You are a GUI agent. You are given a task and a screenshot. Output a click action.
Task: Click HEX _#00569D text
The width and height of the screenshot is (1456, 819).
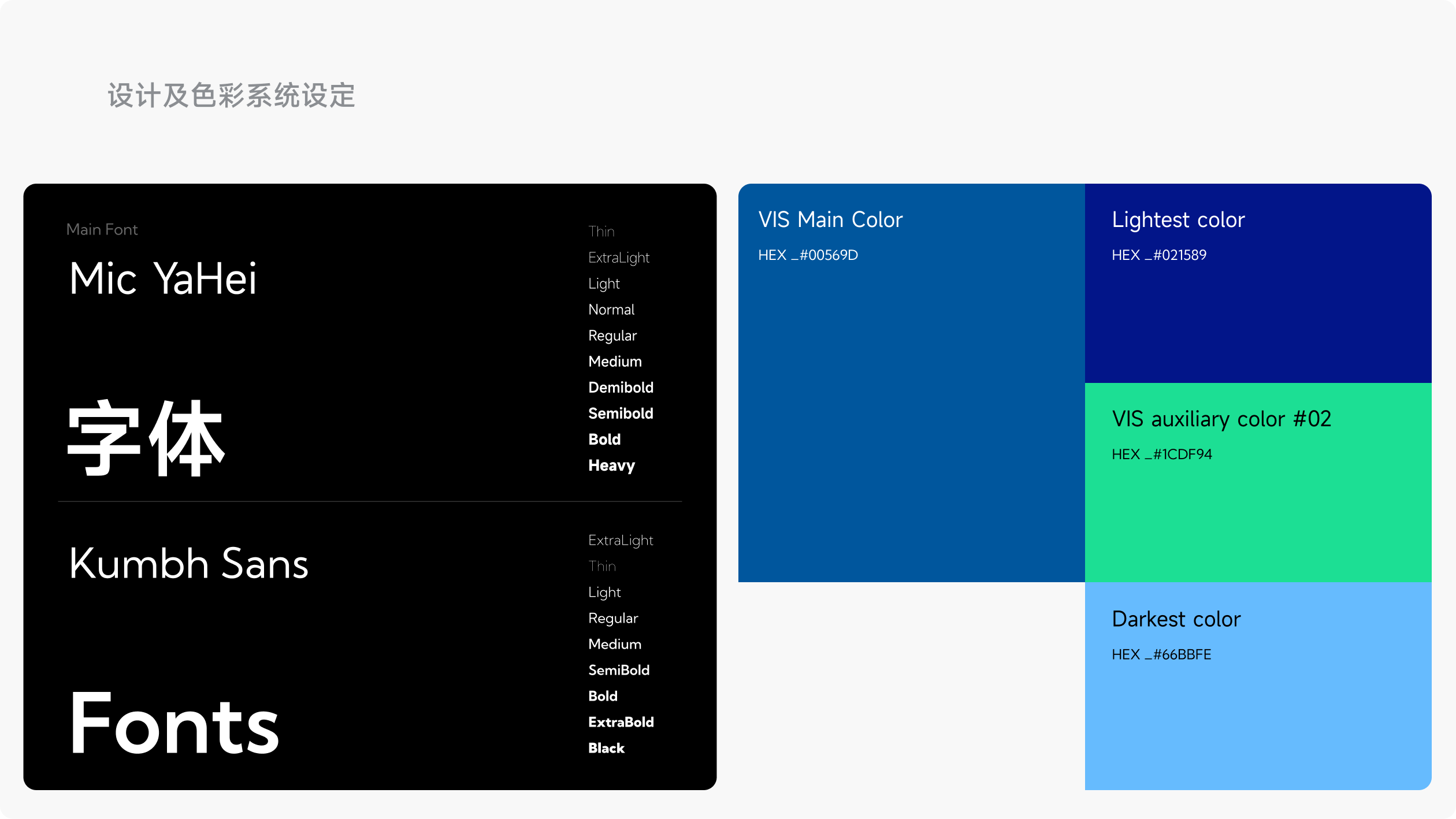pyautogui.click(x=808, y=255)
